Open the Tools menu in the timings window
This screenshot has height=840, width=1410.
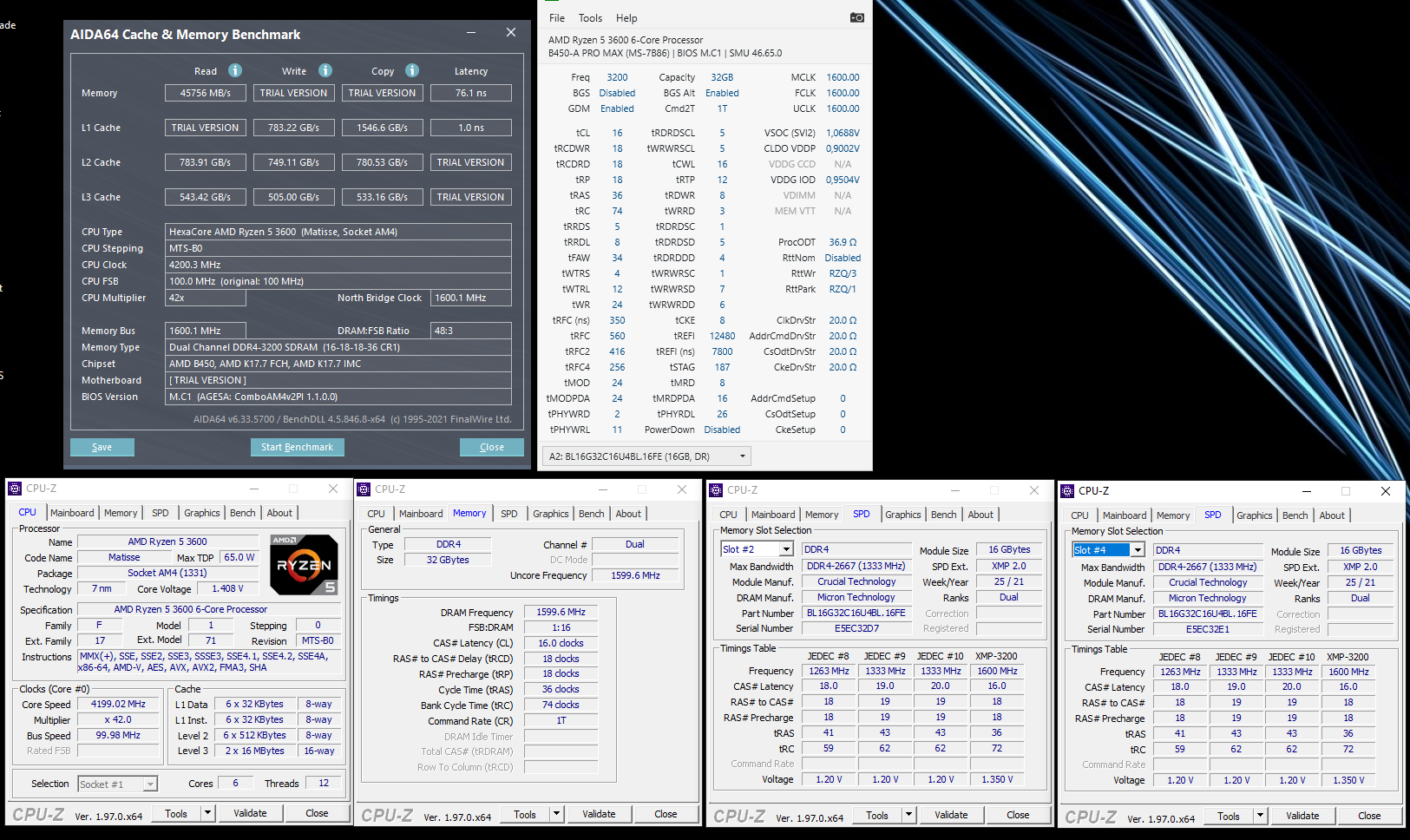590,18
